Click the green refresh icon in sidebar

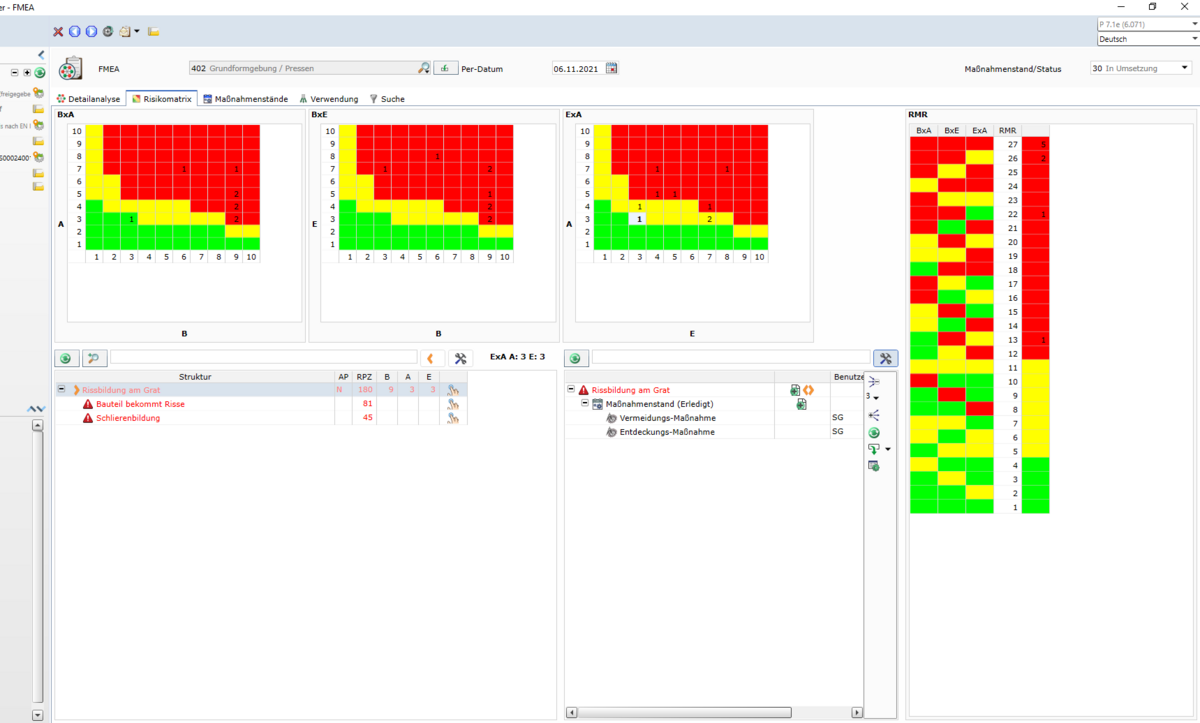(x=40, y=73)
